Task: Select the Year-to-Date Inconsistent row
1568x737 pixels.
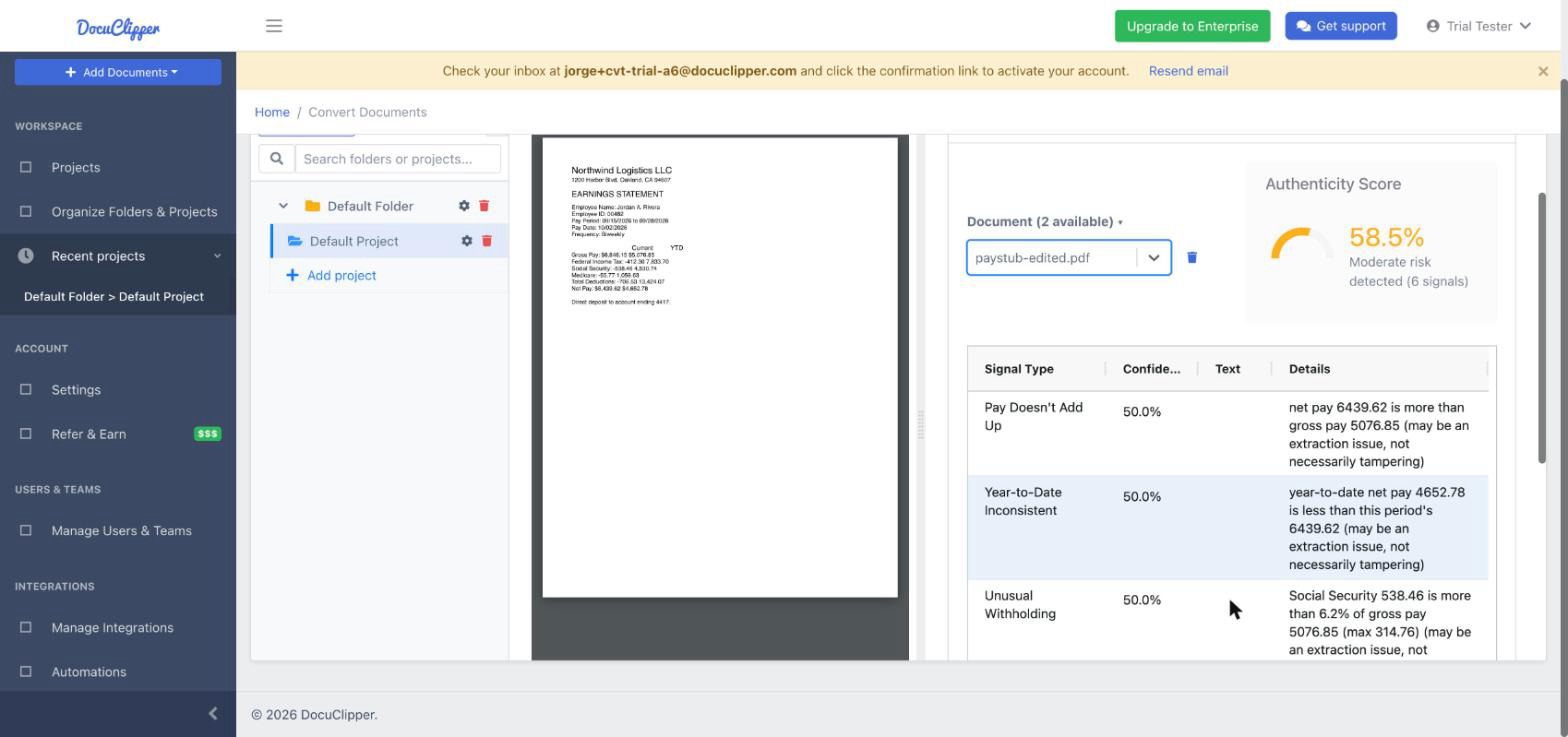Action: (x=1228, y=528)
